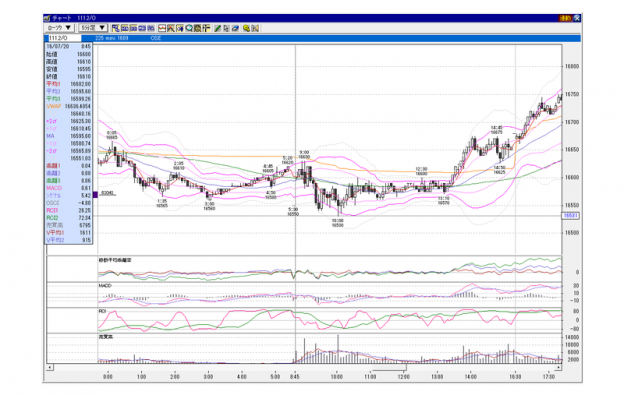Activate the pointer cursor tool
Viewport: 624px width, 395px height.
coord(226,28)
